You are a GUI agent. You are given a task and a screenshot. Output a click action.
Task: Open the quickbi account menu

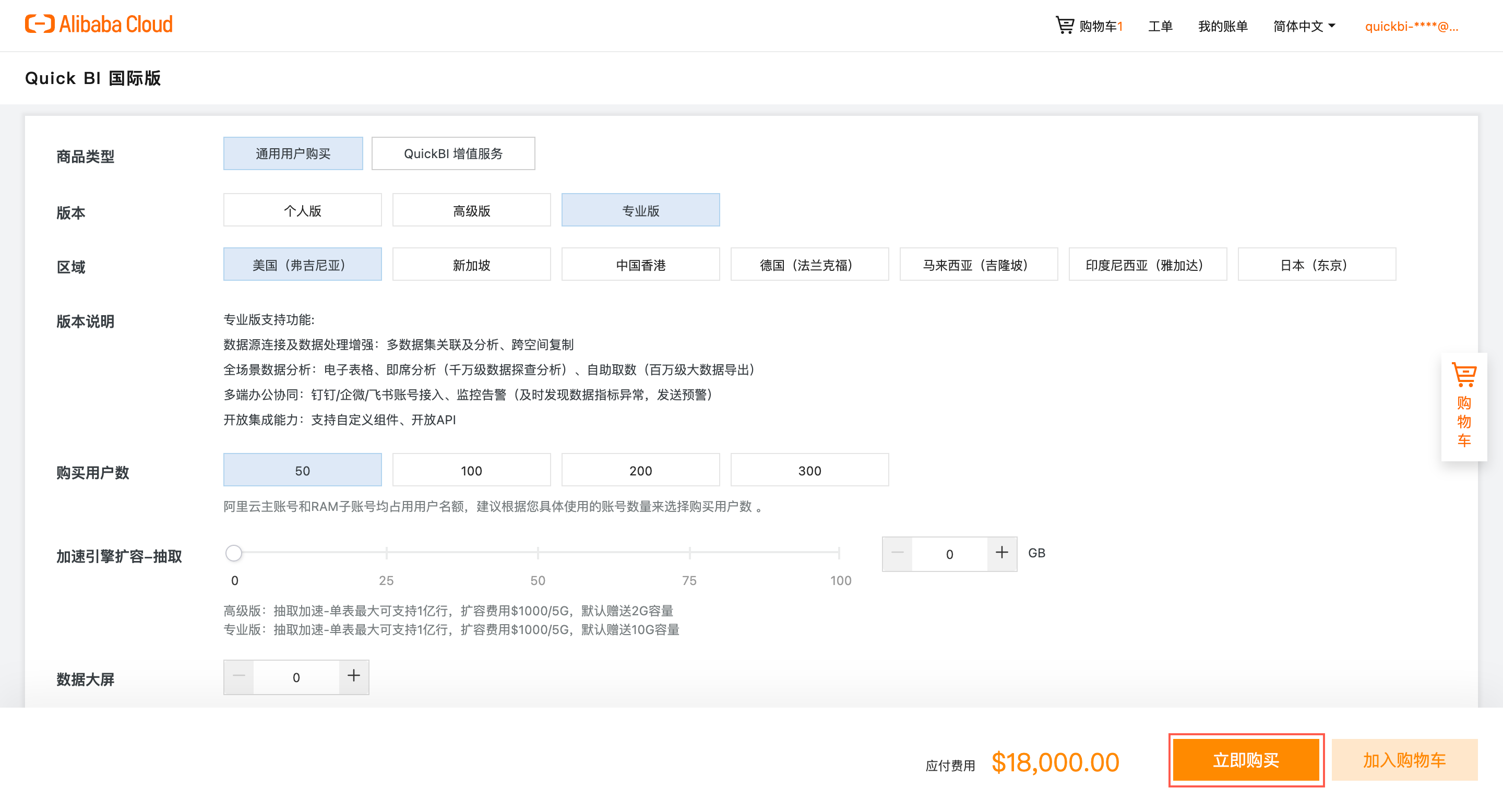pos(1411,26)
